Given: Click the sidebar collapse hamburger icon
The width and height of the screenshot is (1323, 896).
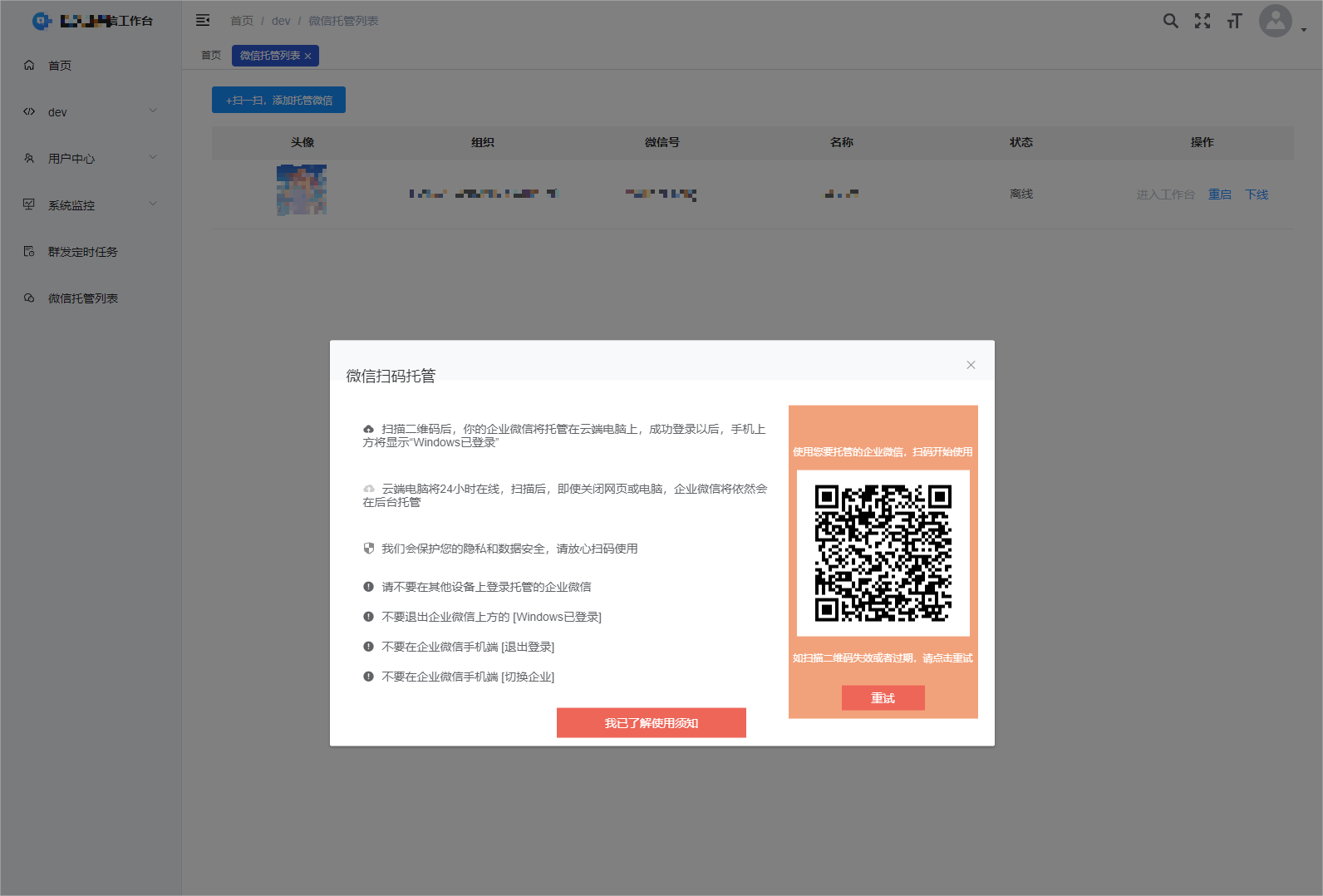Looking at the screenshot, I should point(203,21).
